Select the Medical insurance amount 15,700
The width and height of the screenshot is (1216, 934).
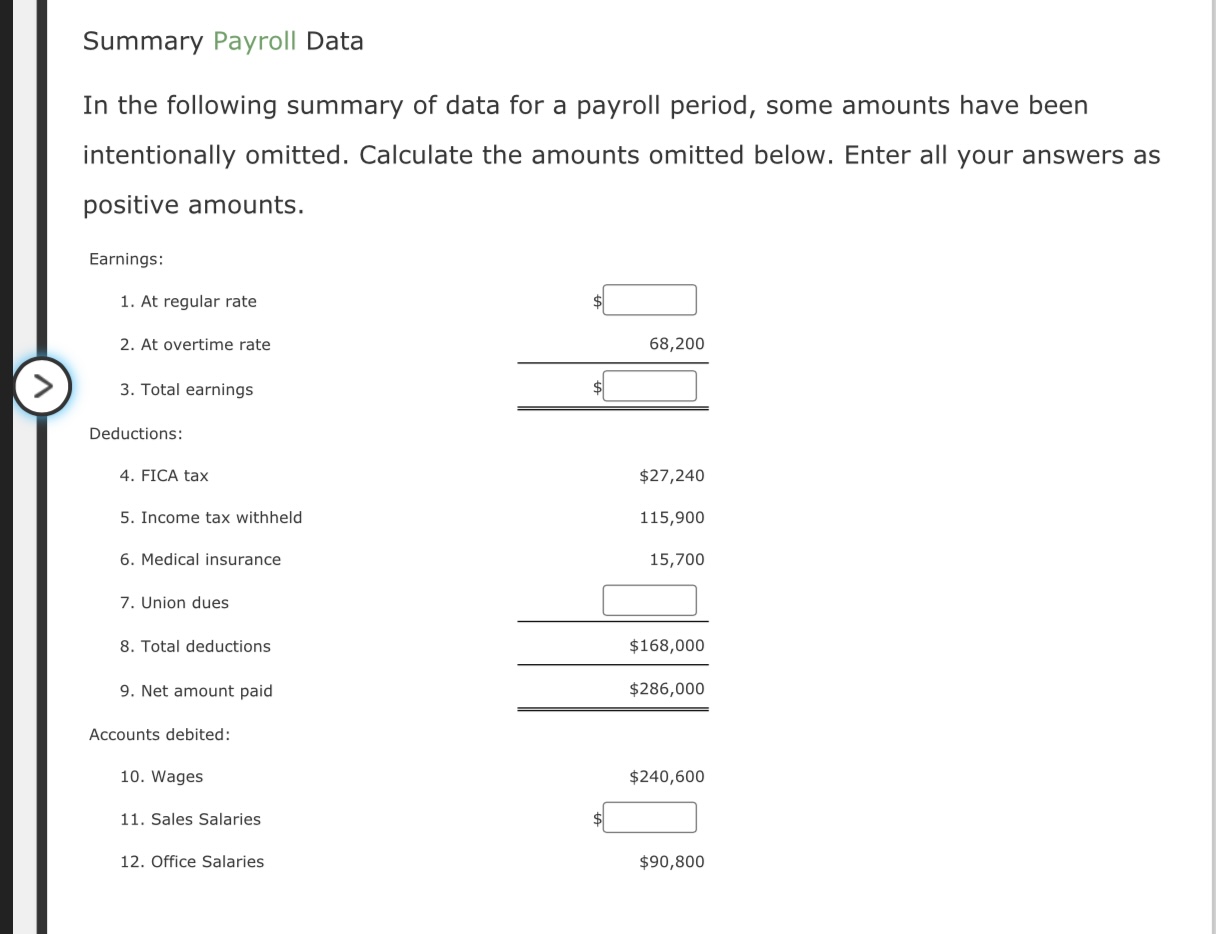point(678,559)
